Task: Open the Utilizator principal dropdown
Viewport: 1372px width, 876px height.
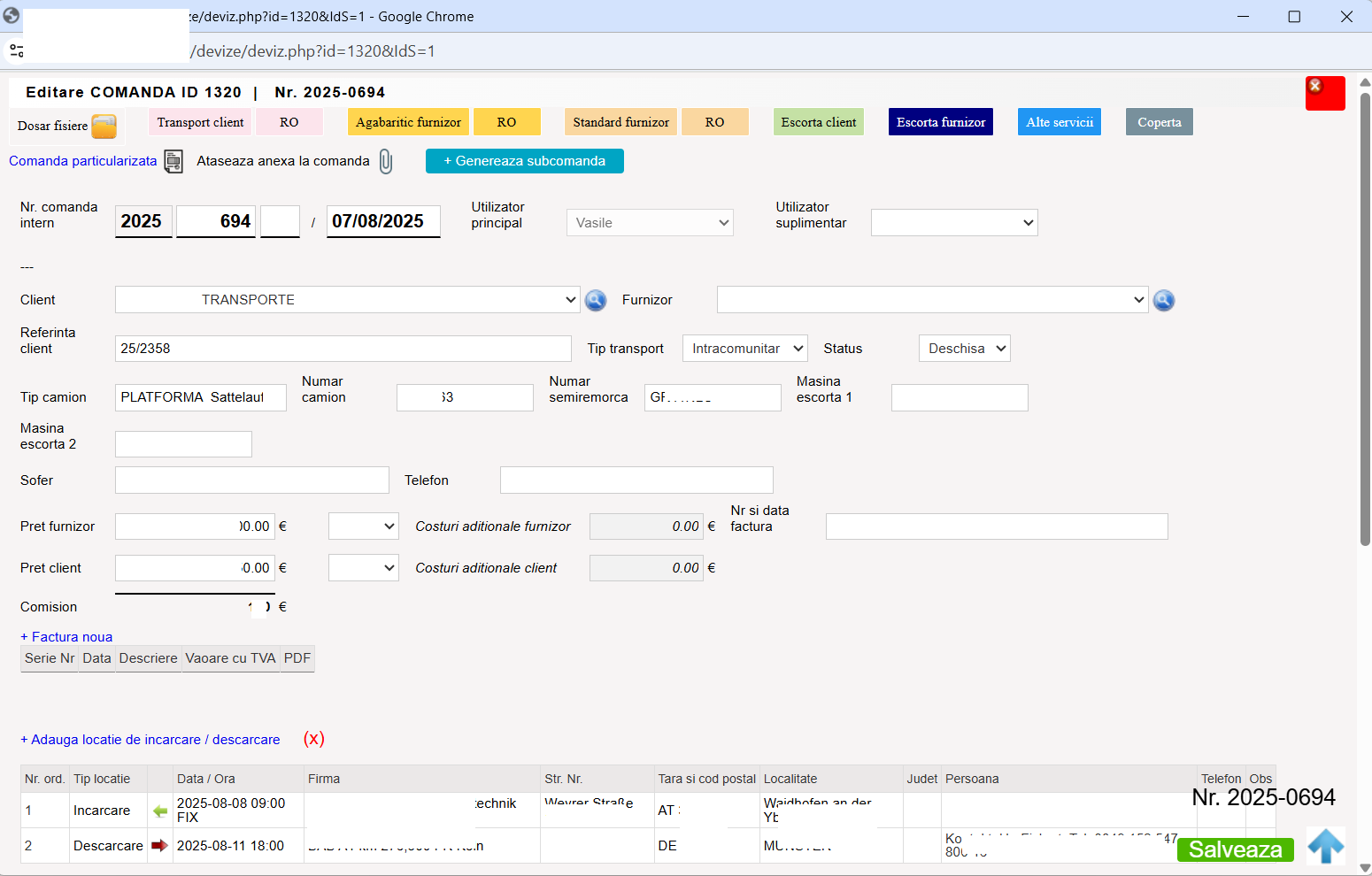Action: tap(650, 223)
